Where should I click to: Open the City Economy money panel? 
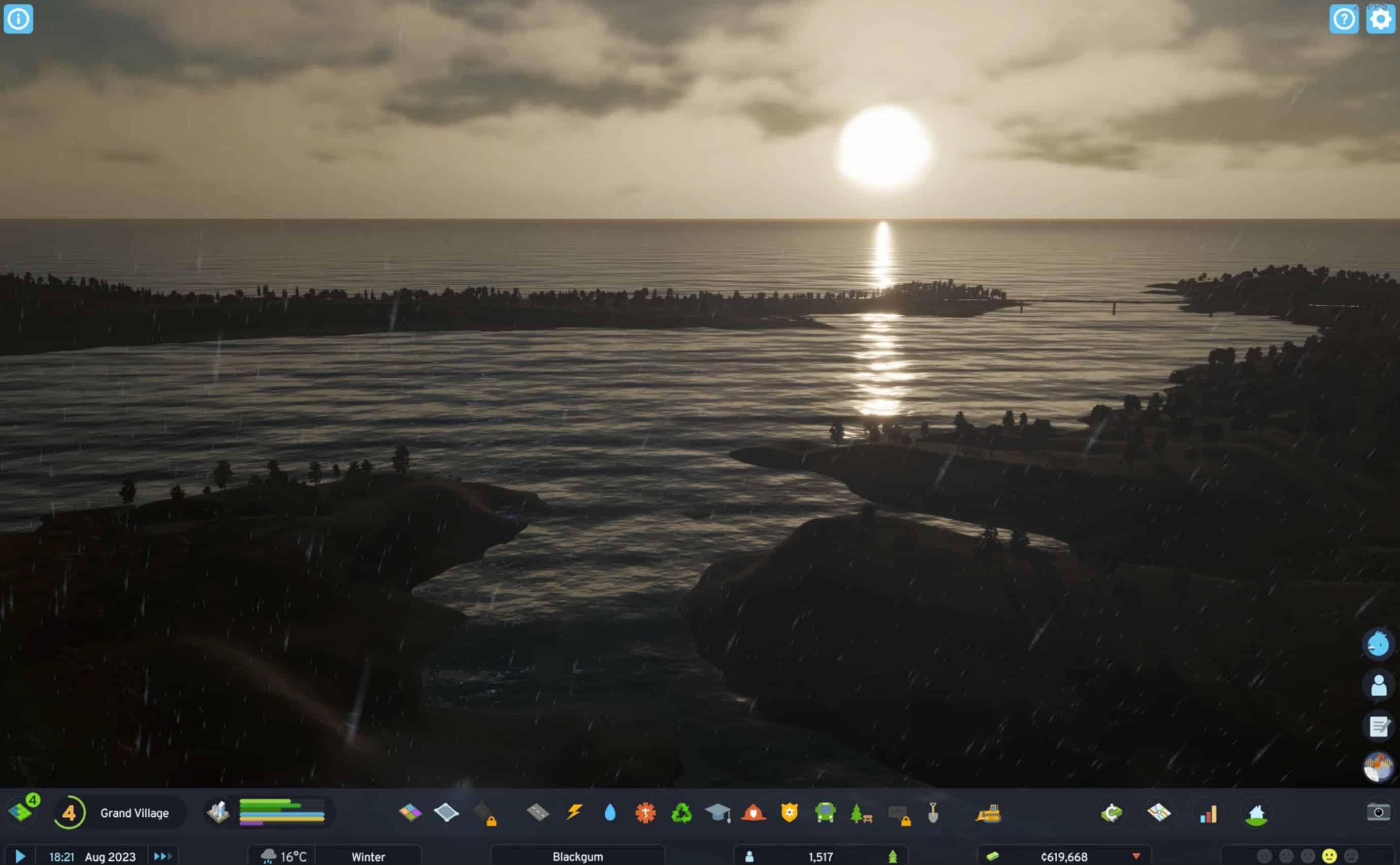(x=1112, y=812)
